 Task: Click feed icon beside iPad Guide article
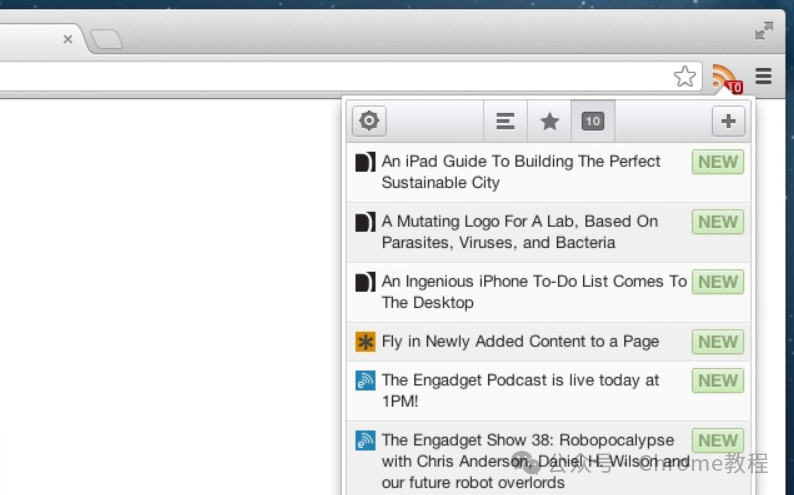(x=365, y=162)
